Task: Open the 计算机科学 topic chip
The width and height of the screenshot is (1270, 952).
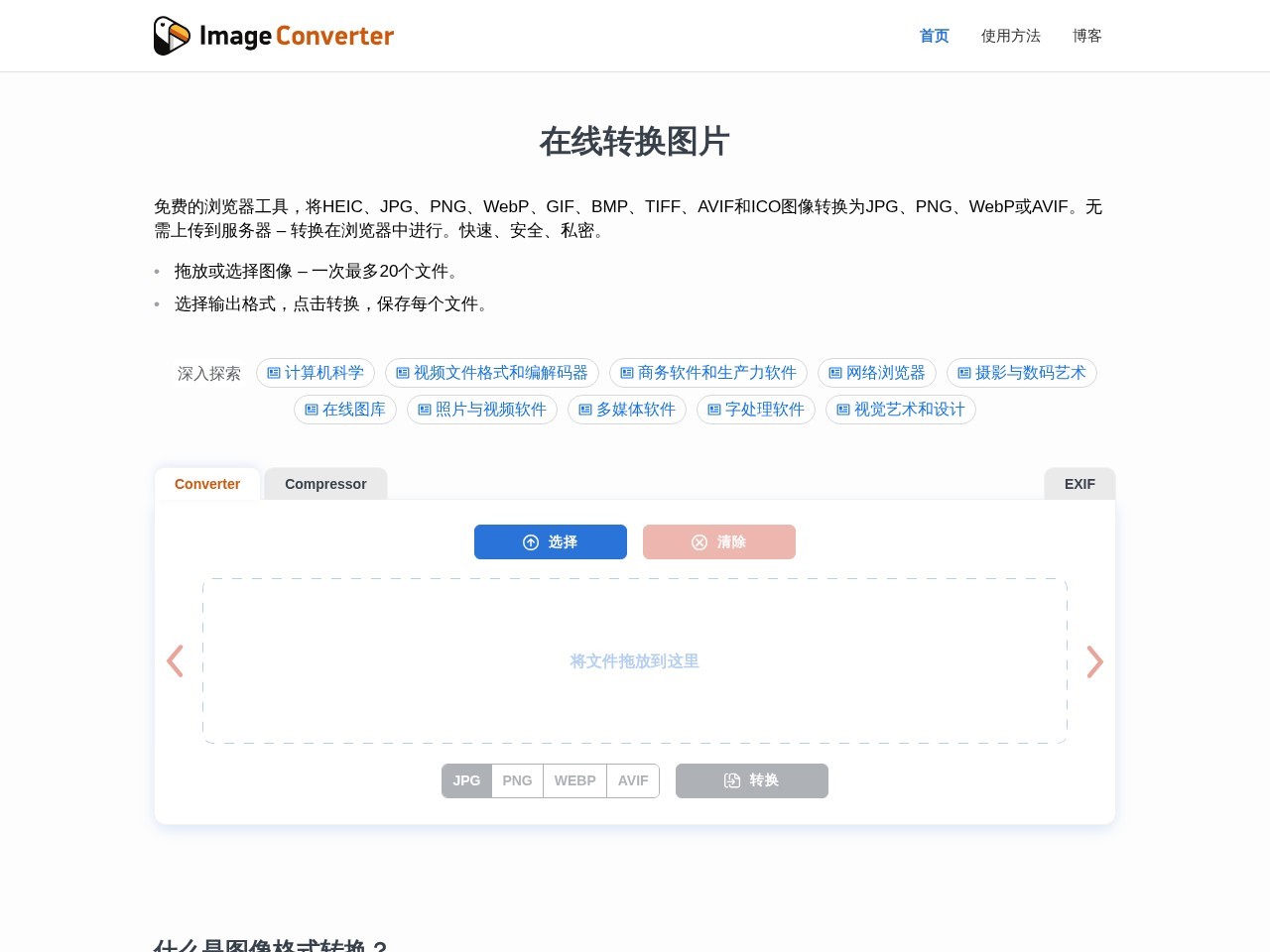Action: 316,373
